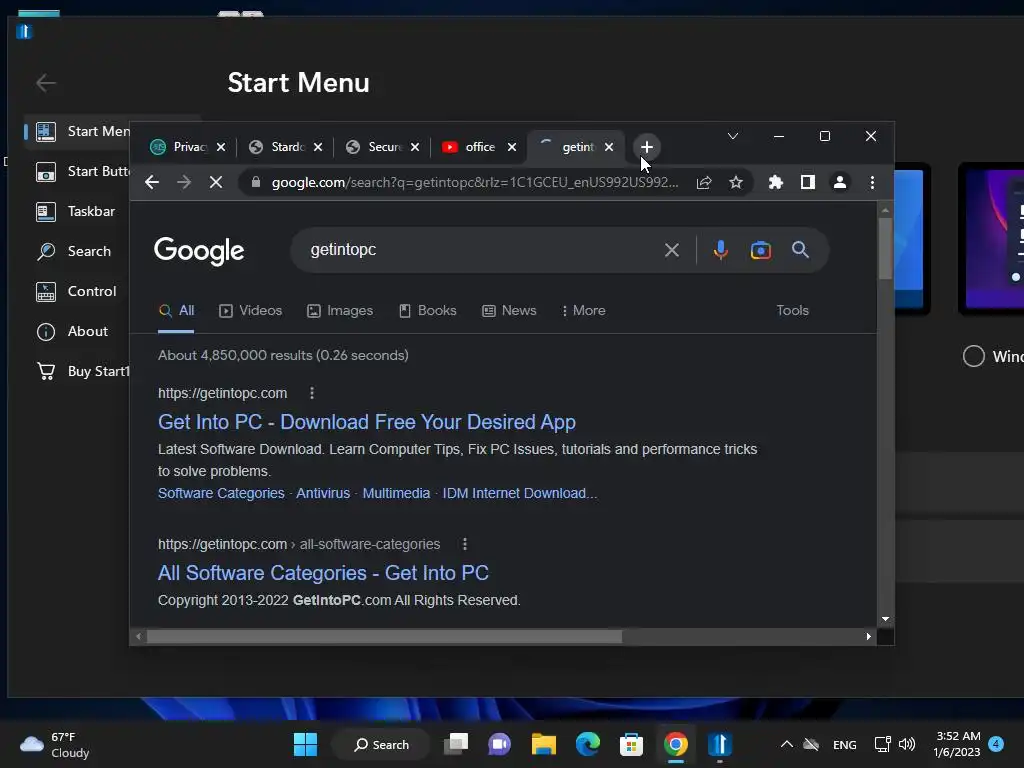Image resolution: width=1024 pixels, height=768 pixels.
Task: Open Control section in Start11
Action: [77, 291]
